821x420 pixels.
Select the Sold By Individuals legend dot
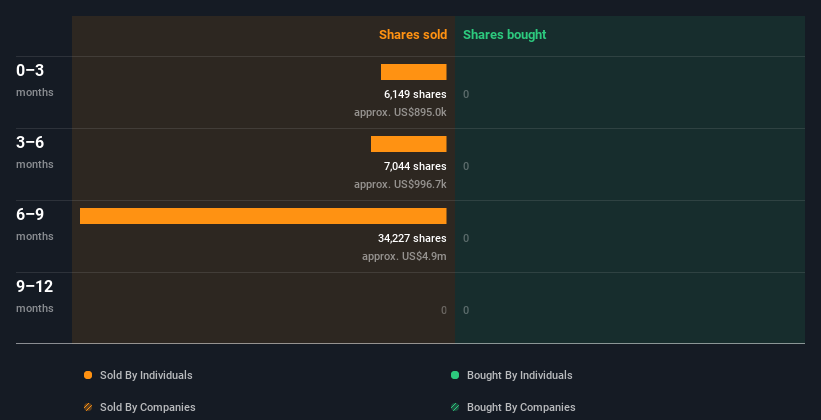click(x=88, y=375)
